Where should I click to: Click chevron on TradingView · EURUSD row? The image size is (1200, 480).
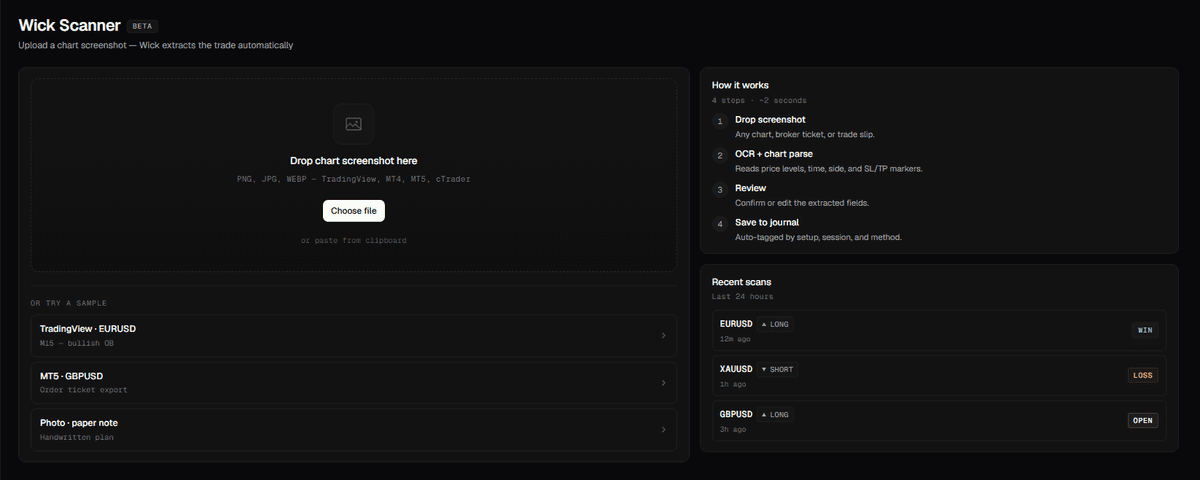pyautogui.click(x=663, y=336)
